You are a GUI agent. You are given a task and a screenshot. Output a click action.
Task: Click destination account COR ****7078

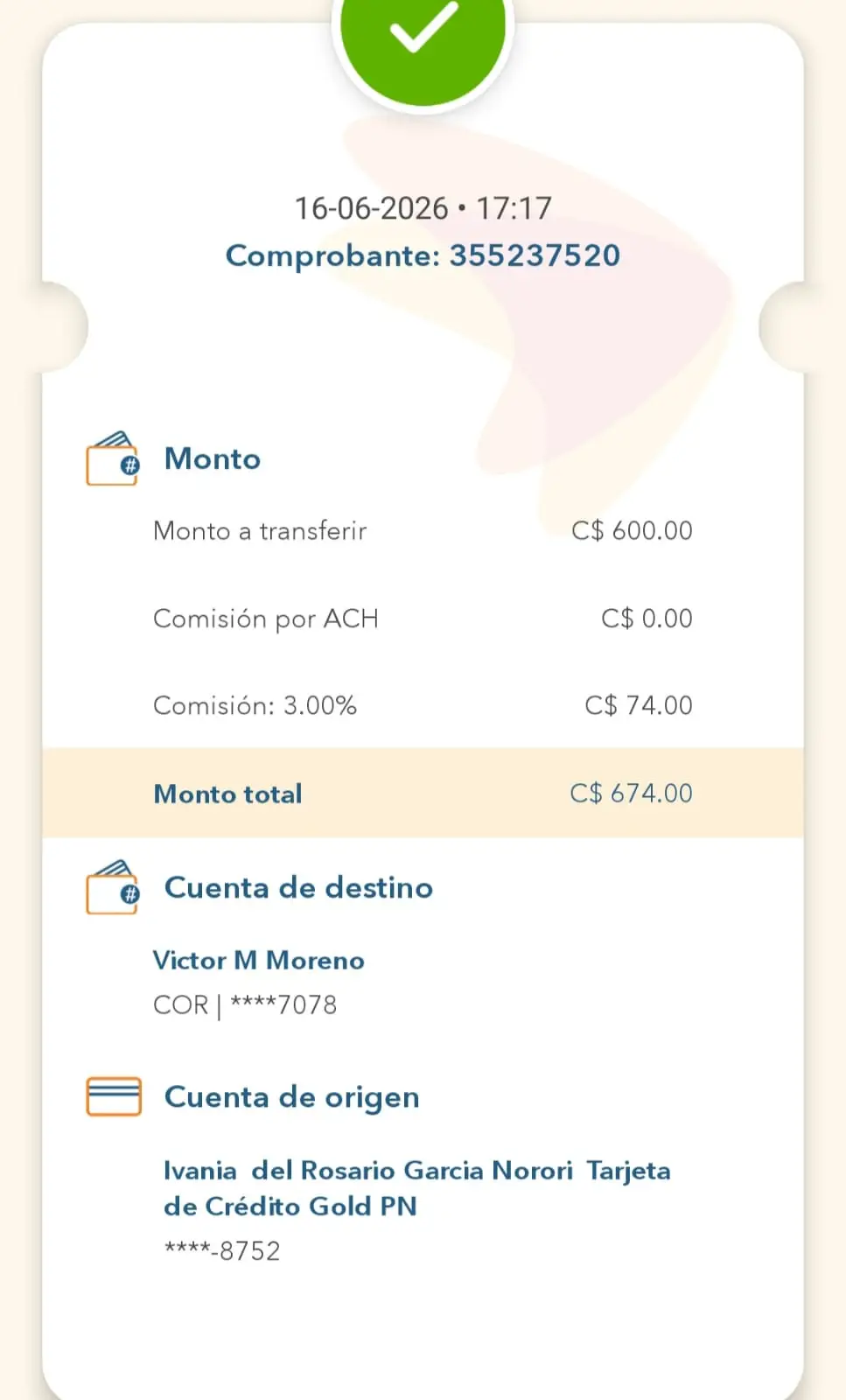click(245, 1004)
